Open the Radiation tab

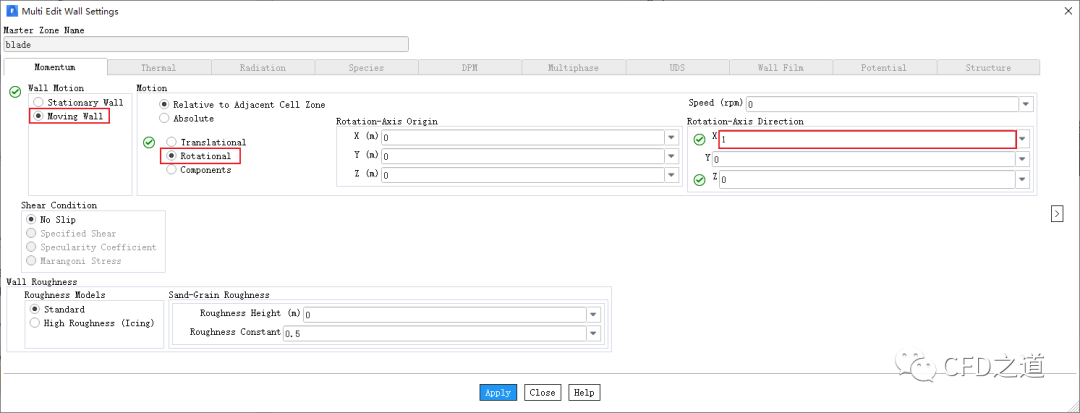(x=262, y=68)
